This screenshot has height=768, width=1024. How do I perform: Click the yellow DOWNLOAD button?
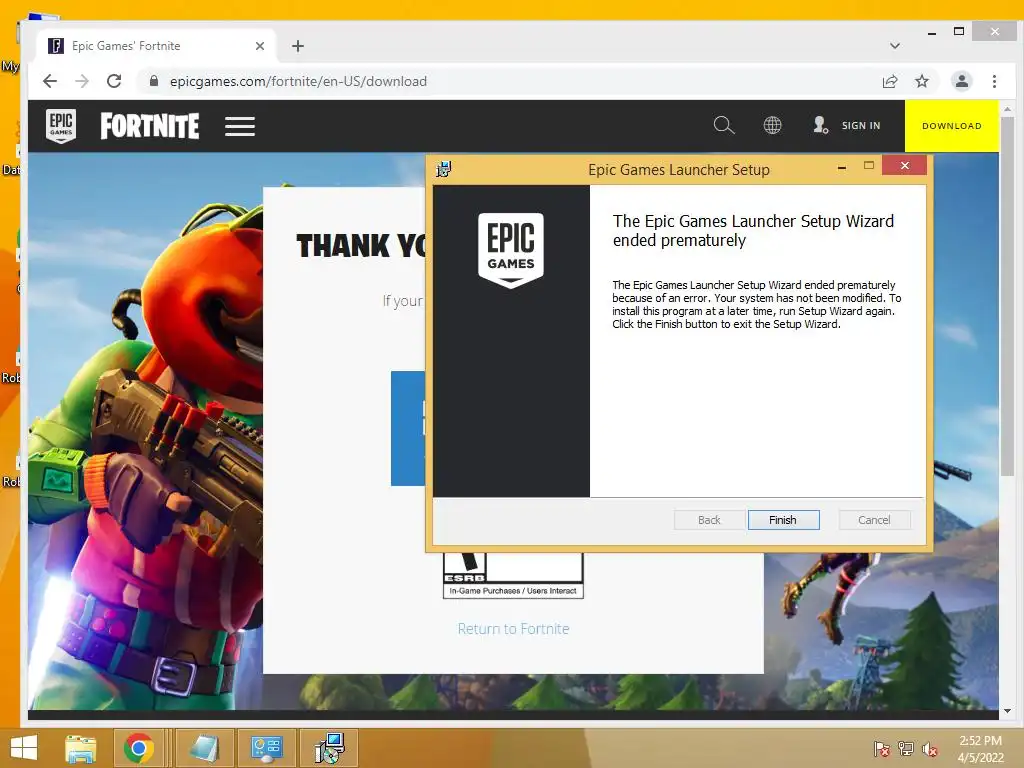[x=952, y=125]
